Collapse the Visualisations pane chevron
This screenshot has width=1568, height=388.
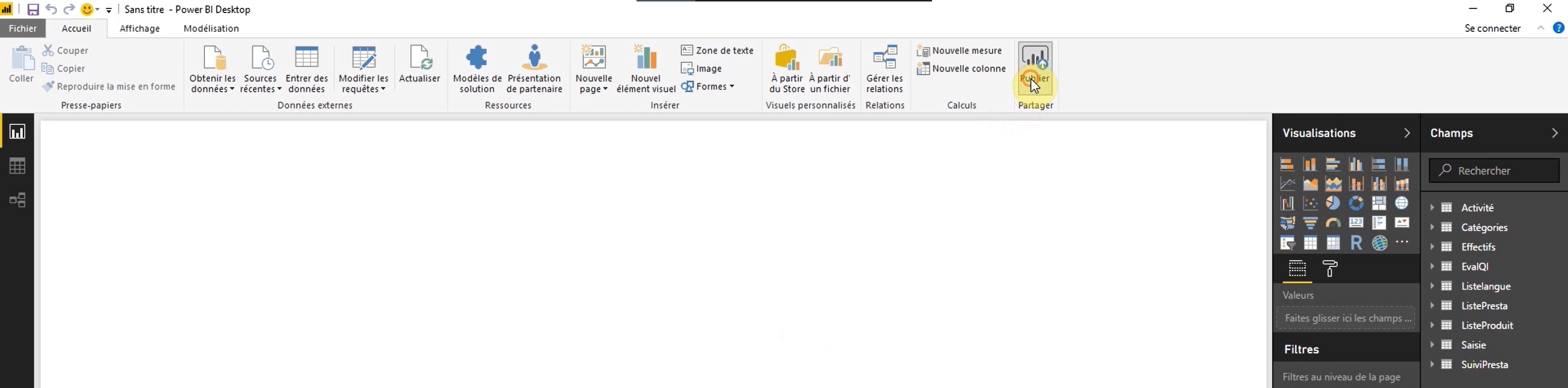[x=1407, y=133]
